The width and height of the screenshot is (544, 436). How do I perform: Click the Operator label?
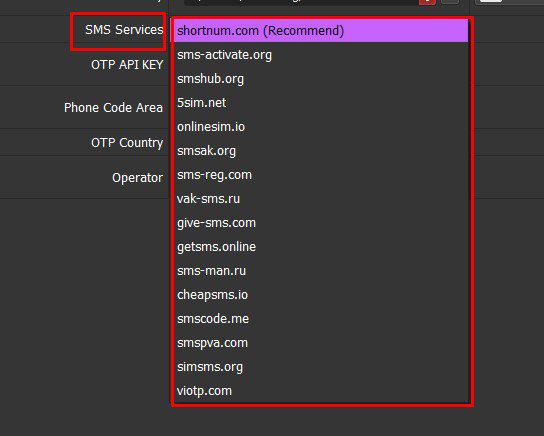[137, 178]
